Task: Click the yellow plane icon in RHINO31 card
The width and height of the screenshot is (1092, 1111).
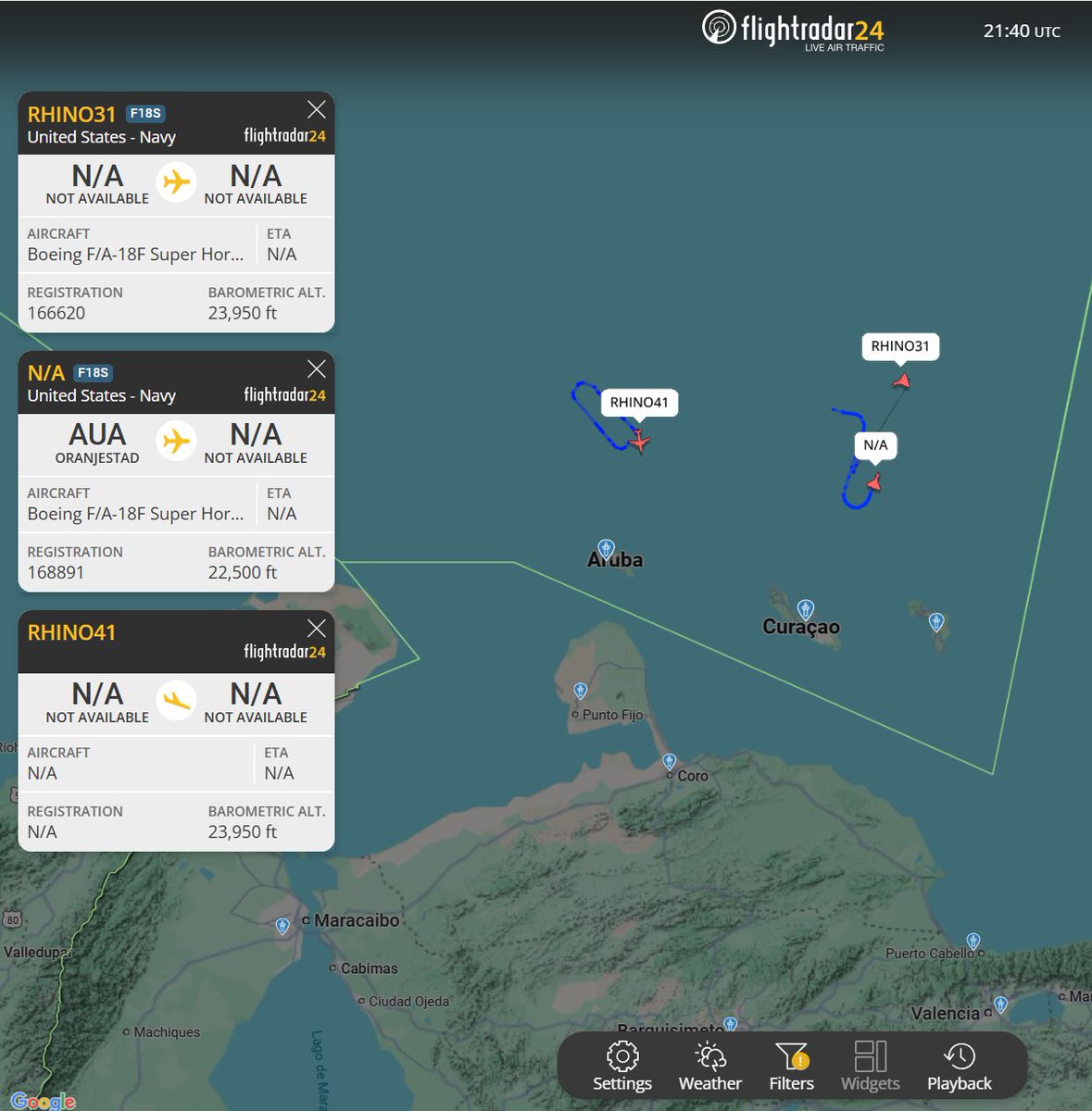Action: (176, 182)
